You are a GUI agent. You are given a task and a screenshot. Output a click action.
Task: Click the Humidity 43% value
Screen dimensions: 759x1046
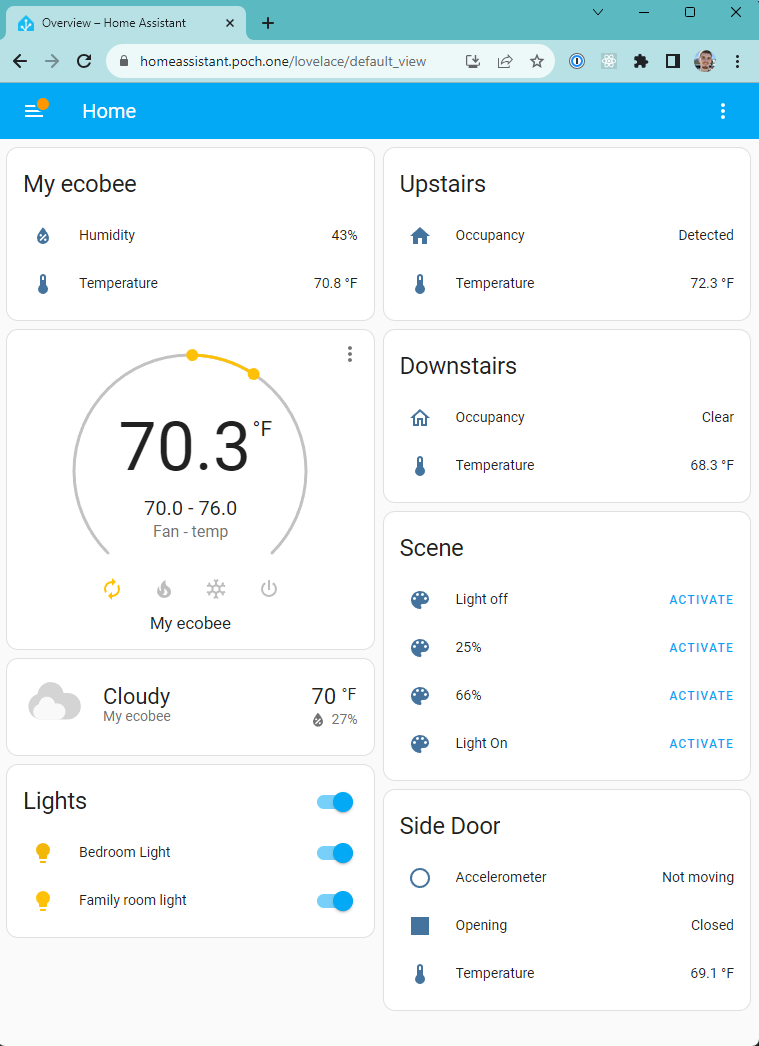click(x=345, y=235)
